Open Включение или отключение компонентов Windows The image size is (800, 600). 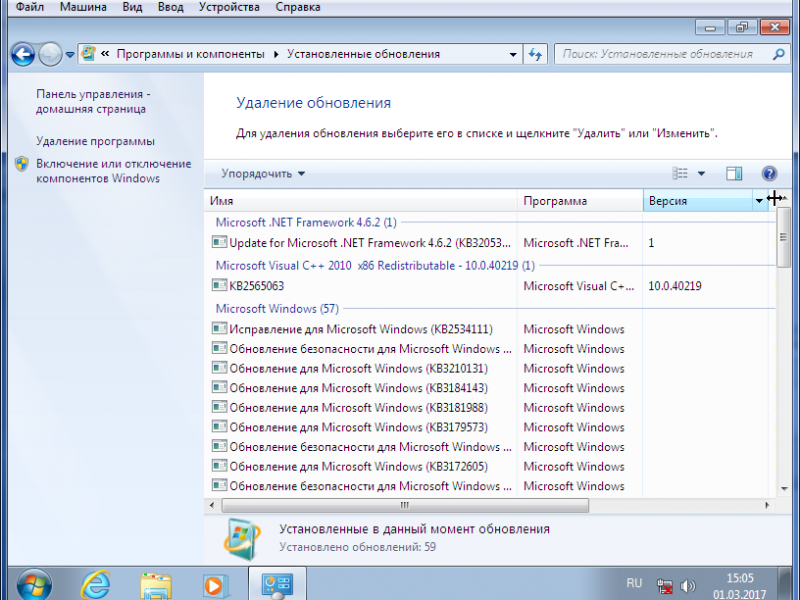point(113,171)
